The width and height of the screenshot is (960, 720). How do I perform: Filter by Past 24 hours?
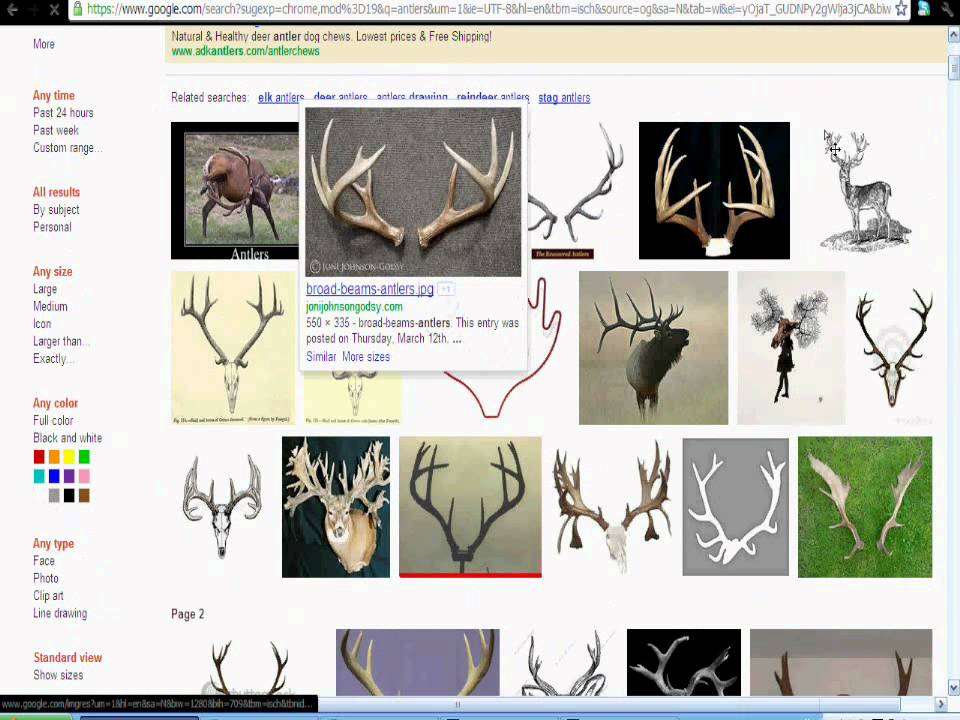tap(63, 113)
